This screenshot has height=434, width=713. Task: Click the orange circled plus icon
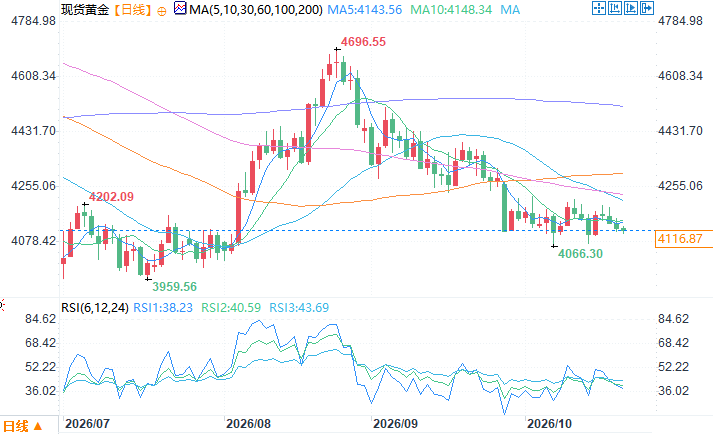pos(161,11)
